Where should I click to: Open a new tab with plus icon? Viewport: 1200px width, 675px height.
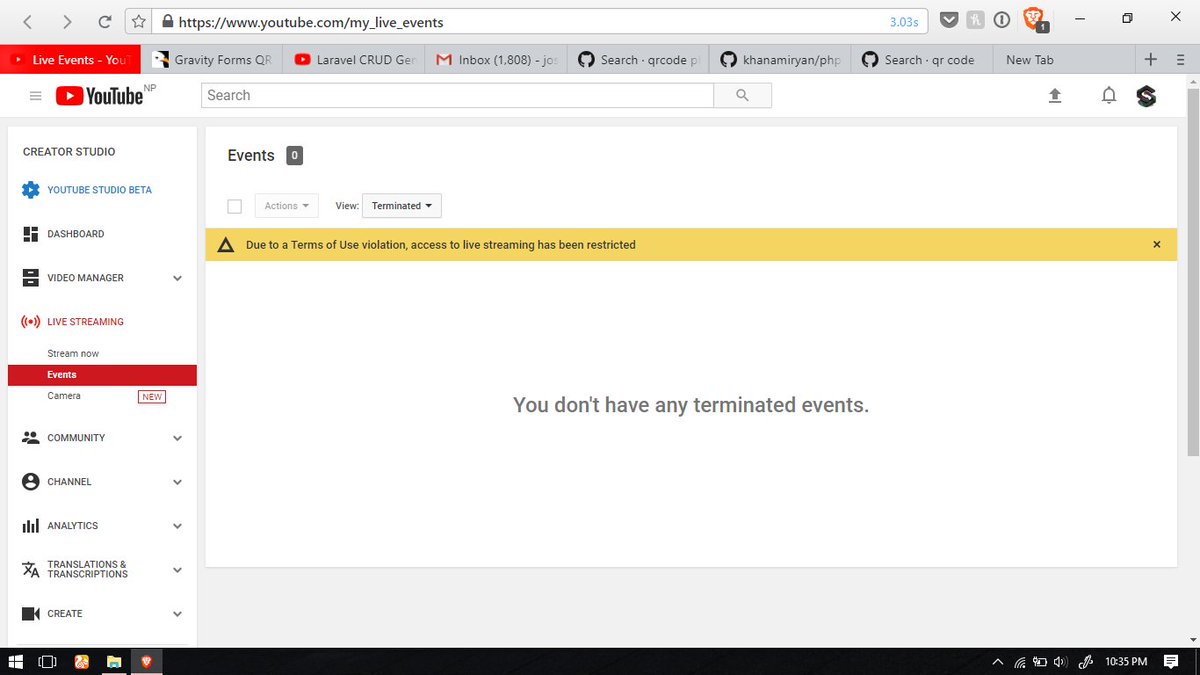click(x=1151, y=59)
